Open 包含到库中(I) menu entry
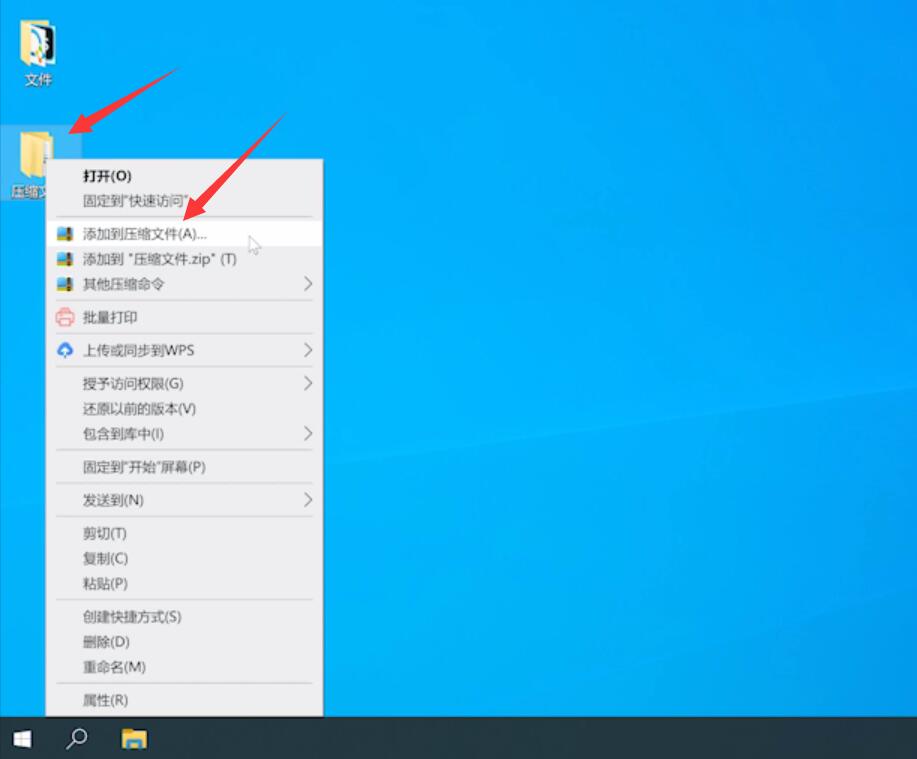Viewport: 917px width, 759px height. point(184,434)
